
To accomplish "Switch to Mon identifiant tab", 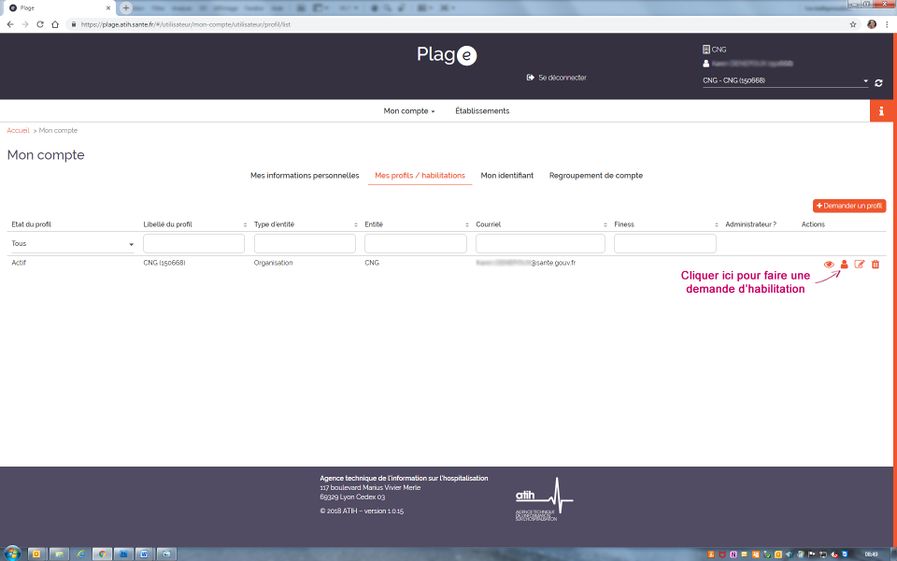I will (507, 176).
